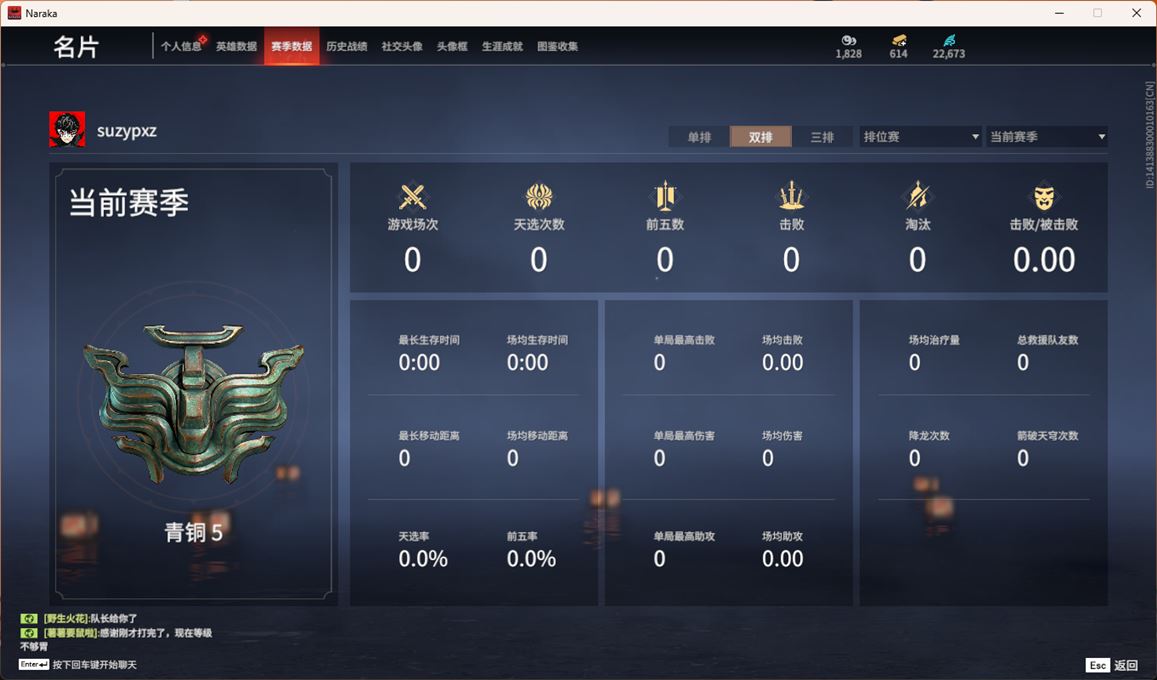
Task: Click the Esc 返回 back button
Action: click(1113, 665)
